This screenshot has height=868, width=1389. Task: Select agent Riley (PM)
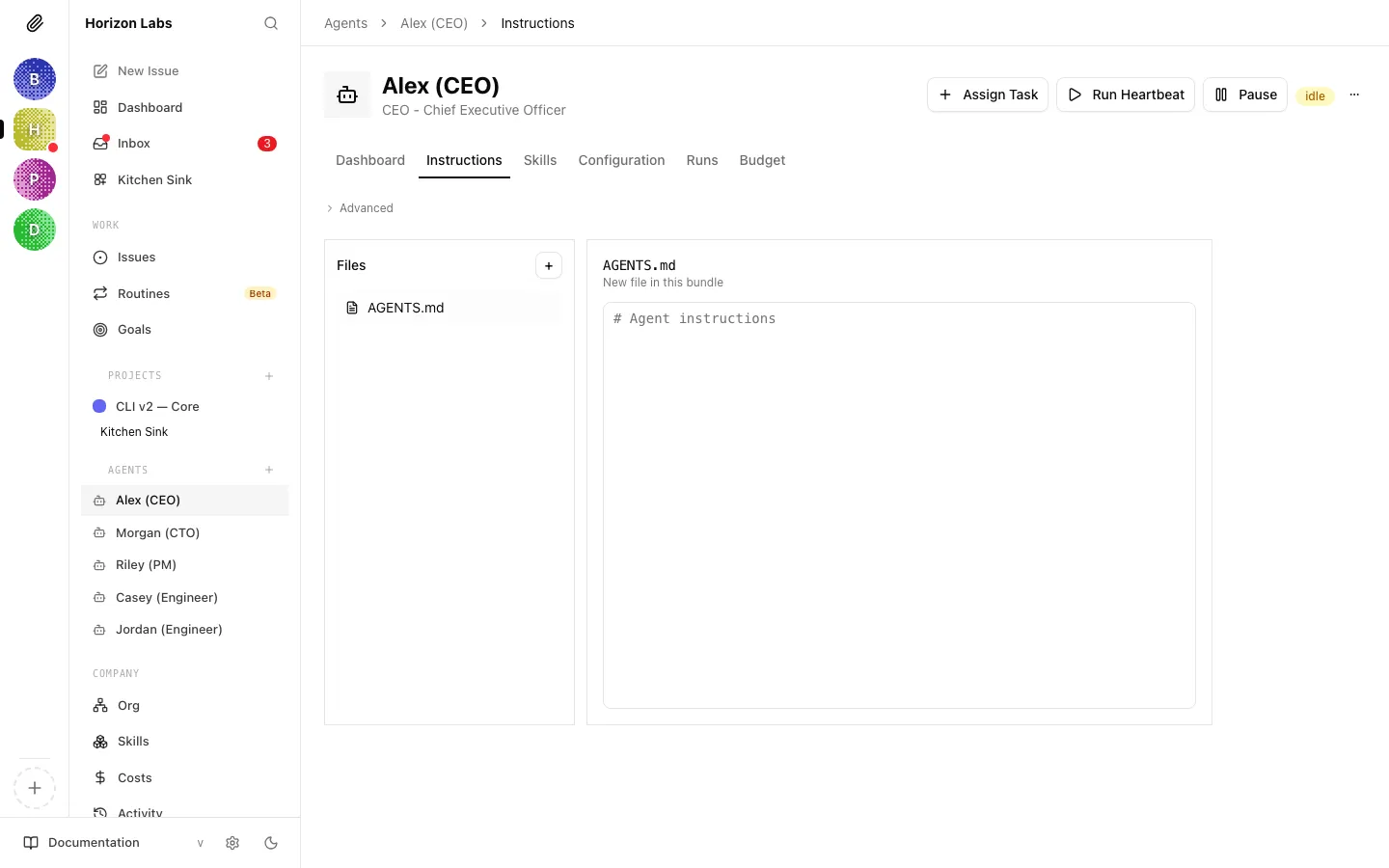click(184, 565)
